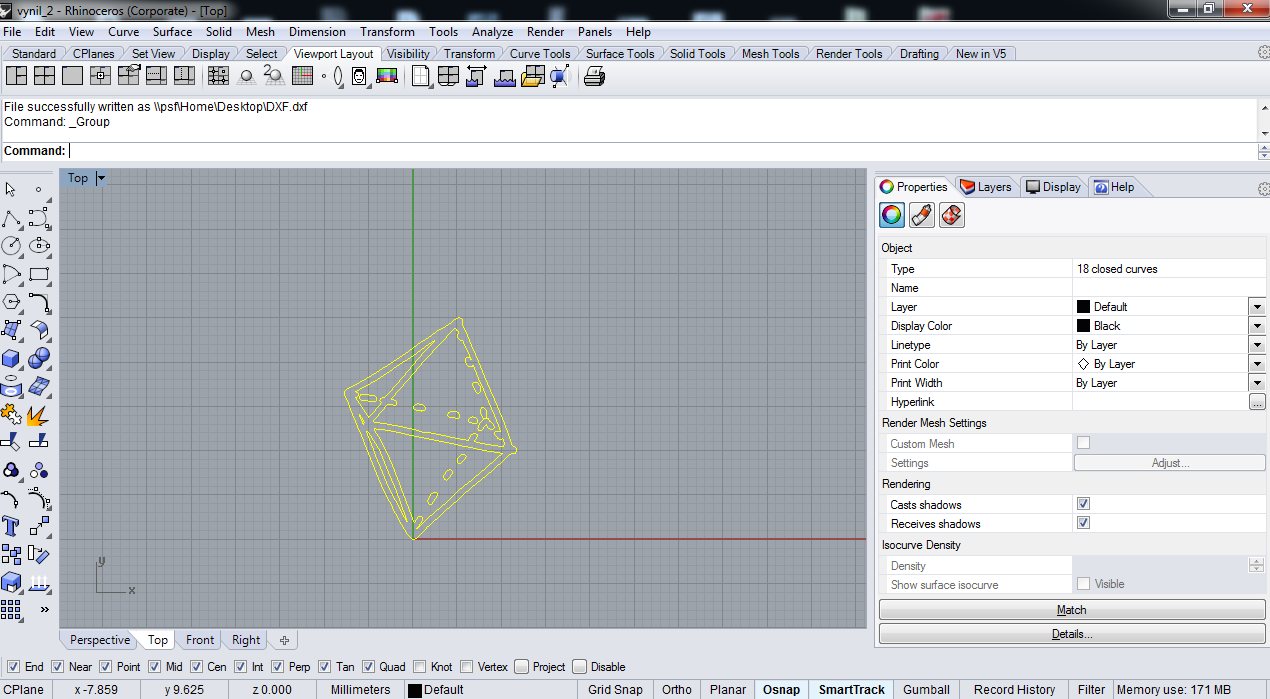This screenshot has width=1270, height=699.
Task: Select the Explode tool
Action: click(x=39, y=414)
